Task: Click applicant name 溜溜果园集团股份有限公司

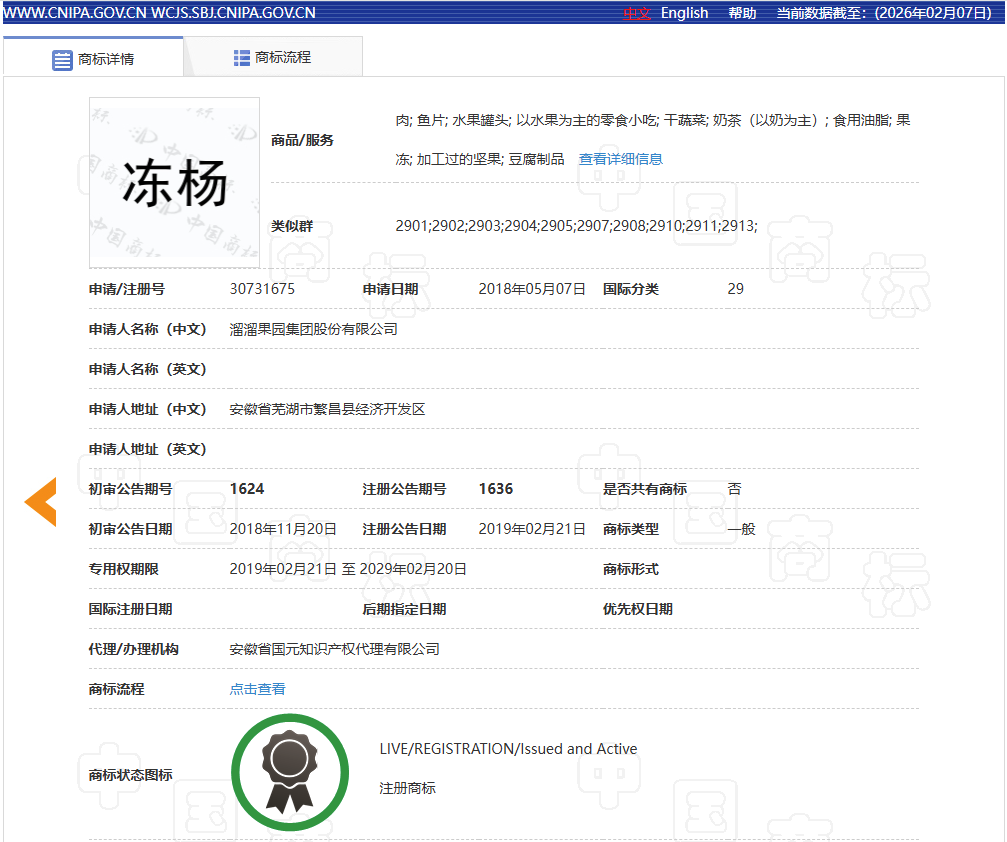Action: point(313,329)
